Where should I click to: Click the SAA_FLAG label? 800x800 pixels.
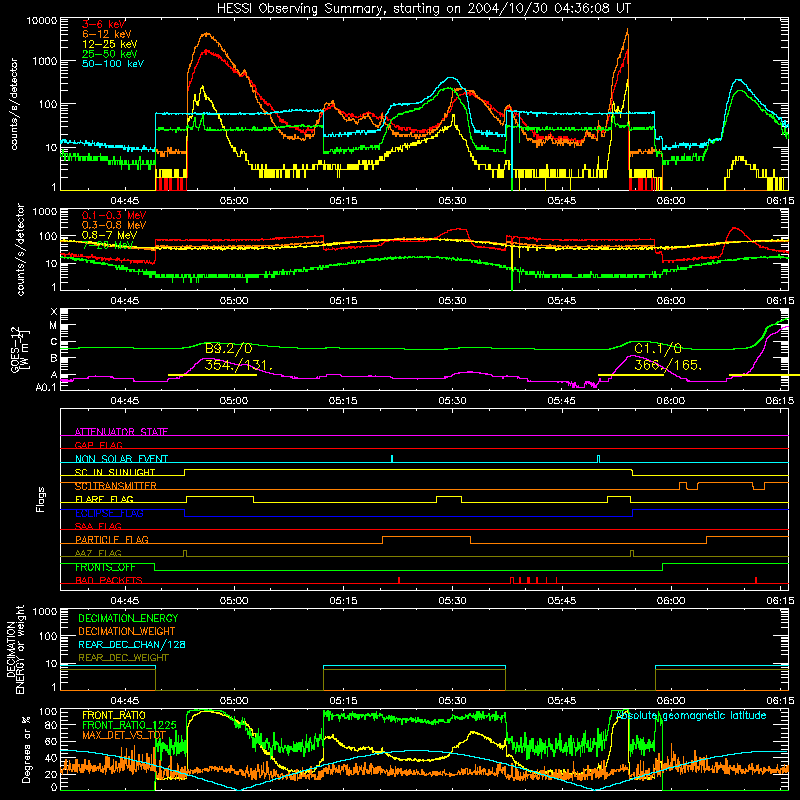click(x=98, y=526)
